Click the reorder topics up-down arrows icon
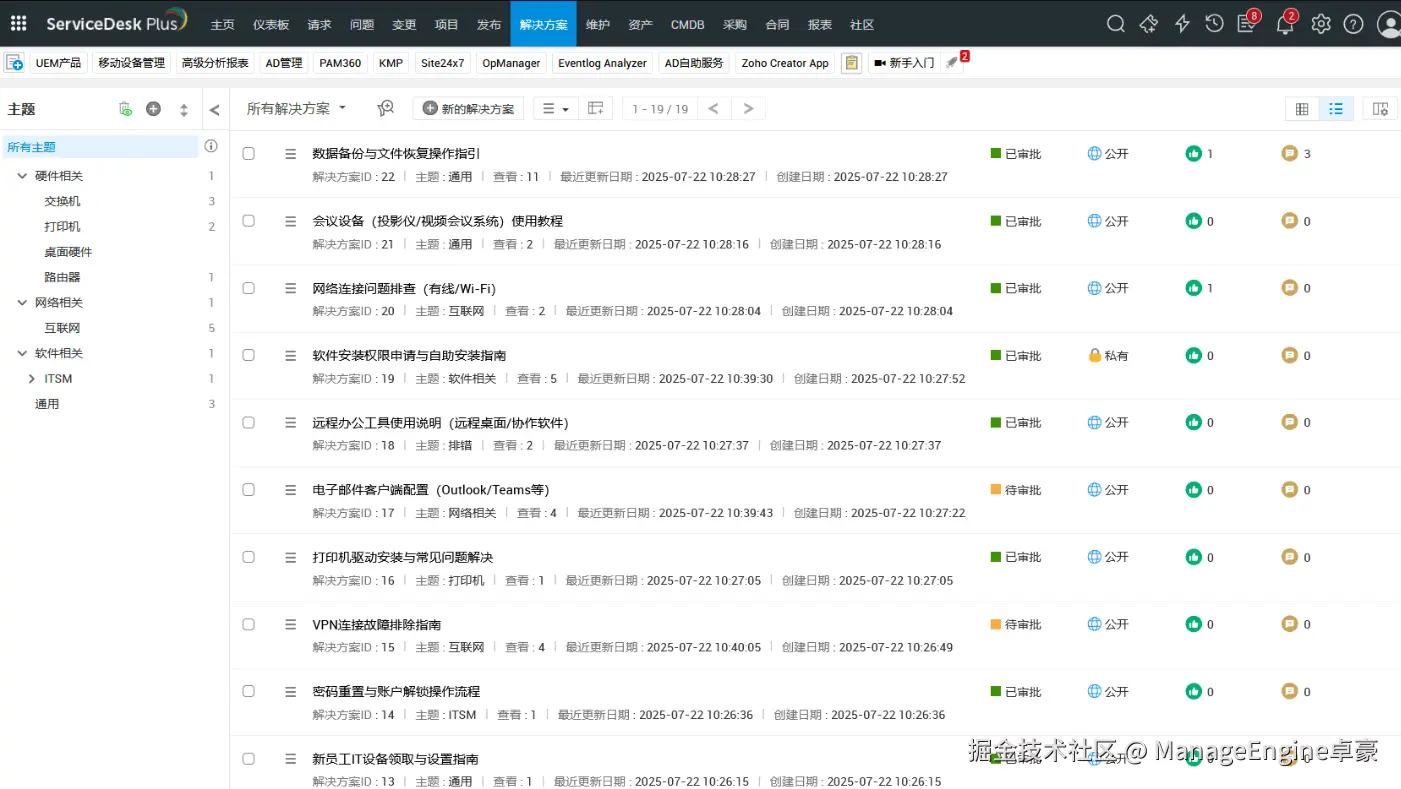The height and width of the screenshot is (789, 1401). click(184, 110)
